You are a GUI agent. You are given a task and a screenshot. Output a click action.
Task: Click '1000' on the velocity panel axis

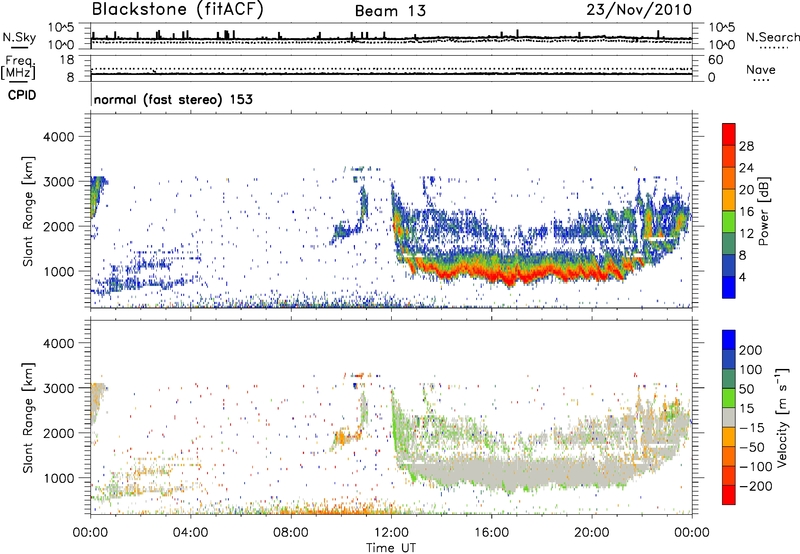click(58, 478)
